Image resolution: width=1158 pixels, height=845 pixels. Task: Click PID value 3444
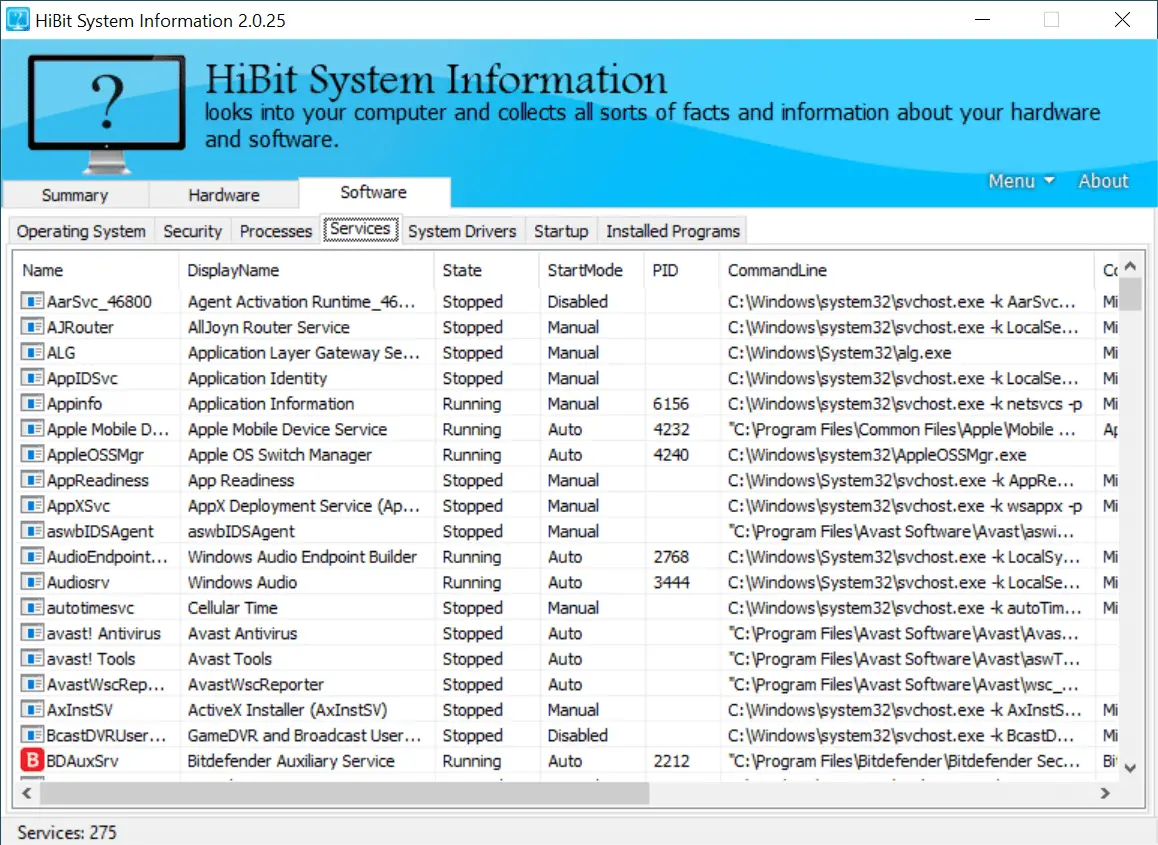click(671, 582)
